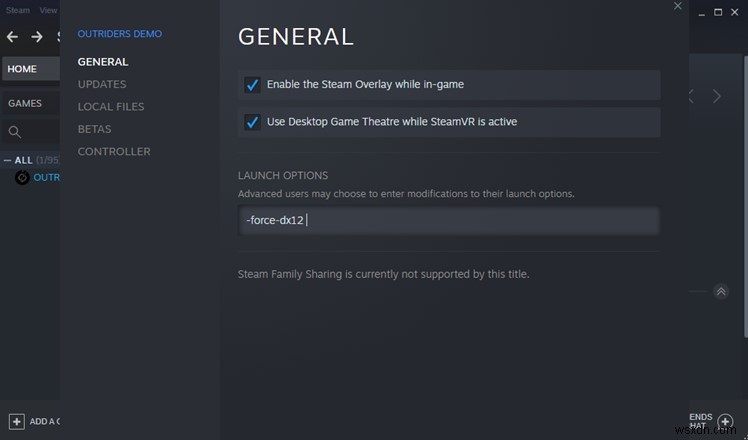This screenshot has width=748, height=440.
Task: Uncheck Use Desktop Game Theatre checkbox
Action: (252, 122)
